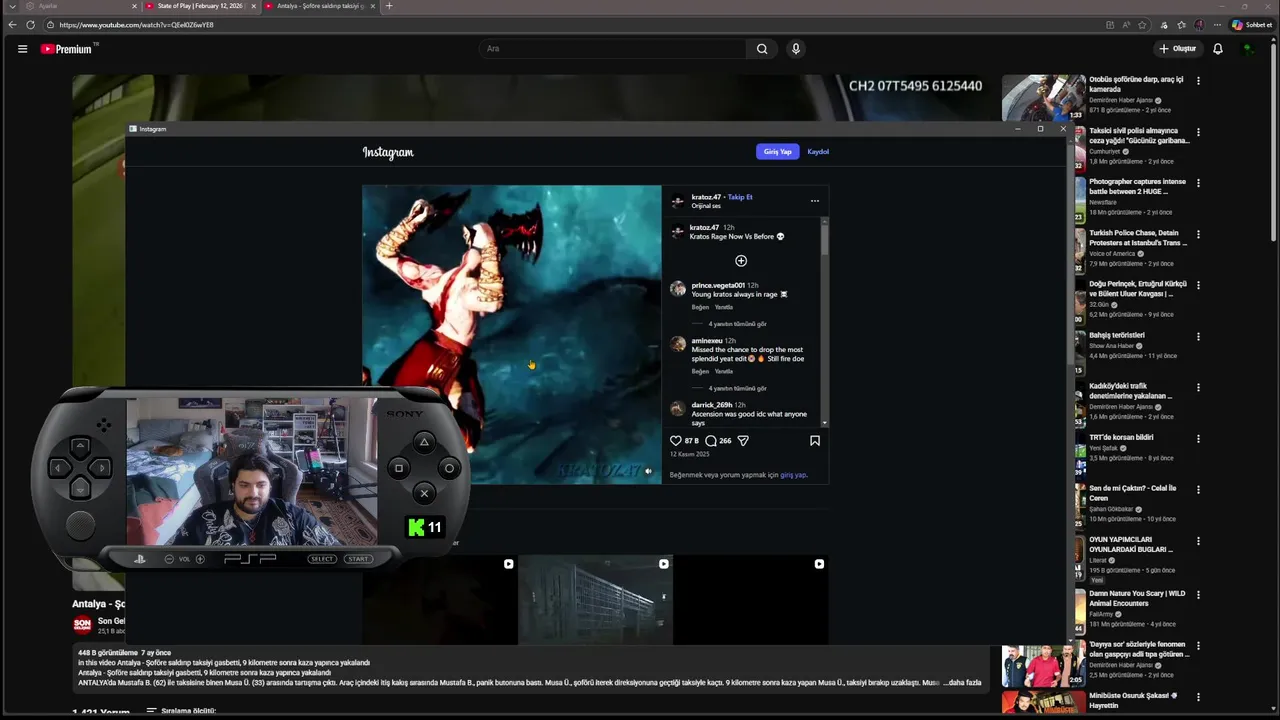Open options for 'Taksici sivil polisi' video
The image size is (1280, 720).
(1198, 132)
